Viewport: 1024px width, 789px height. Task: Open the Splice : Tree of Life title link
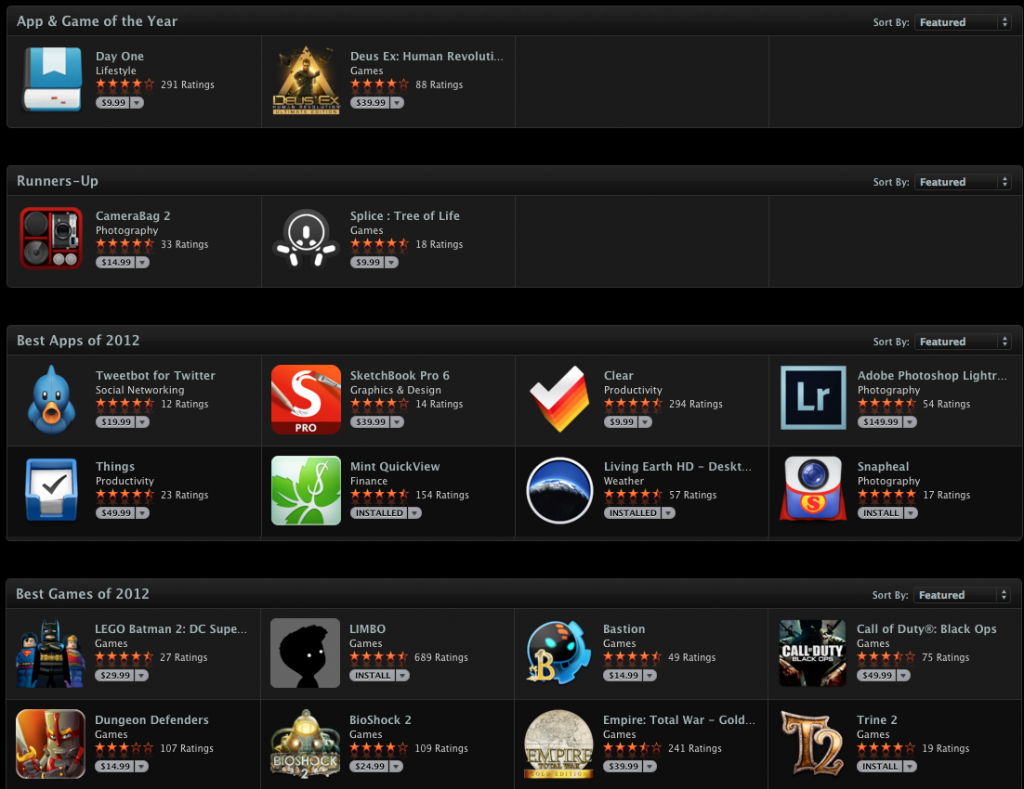pyautogui.click(x=404, y=216)
